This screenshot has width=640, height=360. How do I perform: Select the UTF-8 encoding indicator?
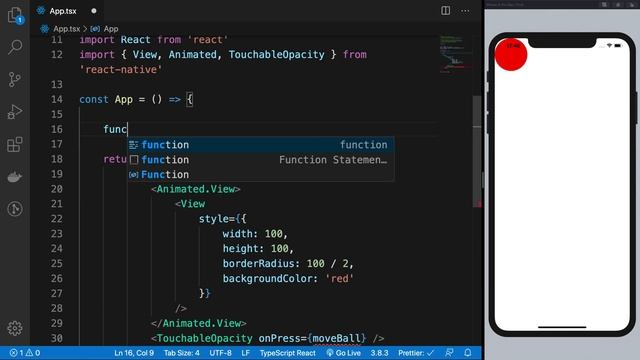click(220, 353)
